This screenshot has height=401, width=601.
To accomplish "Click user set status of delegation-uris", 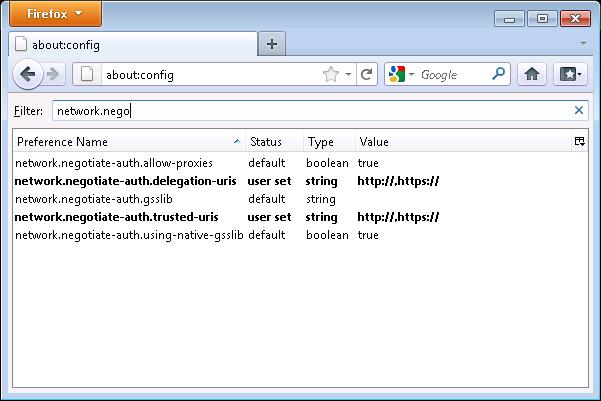I will click(269, 181).
